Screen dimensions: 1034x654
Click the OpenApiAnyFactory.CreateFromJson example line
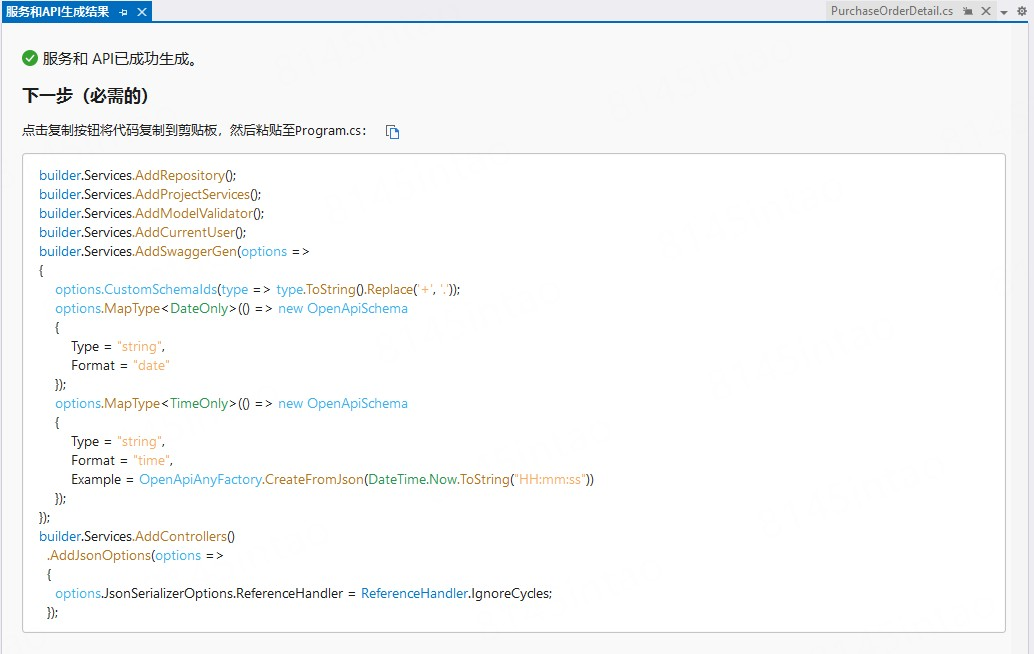pos(332,479)
